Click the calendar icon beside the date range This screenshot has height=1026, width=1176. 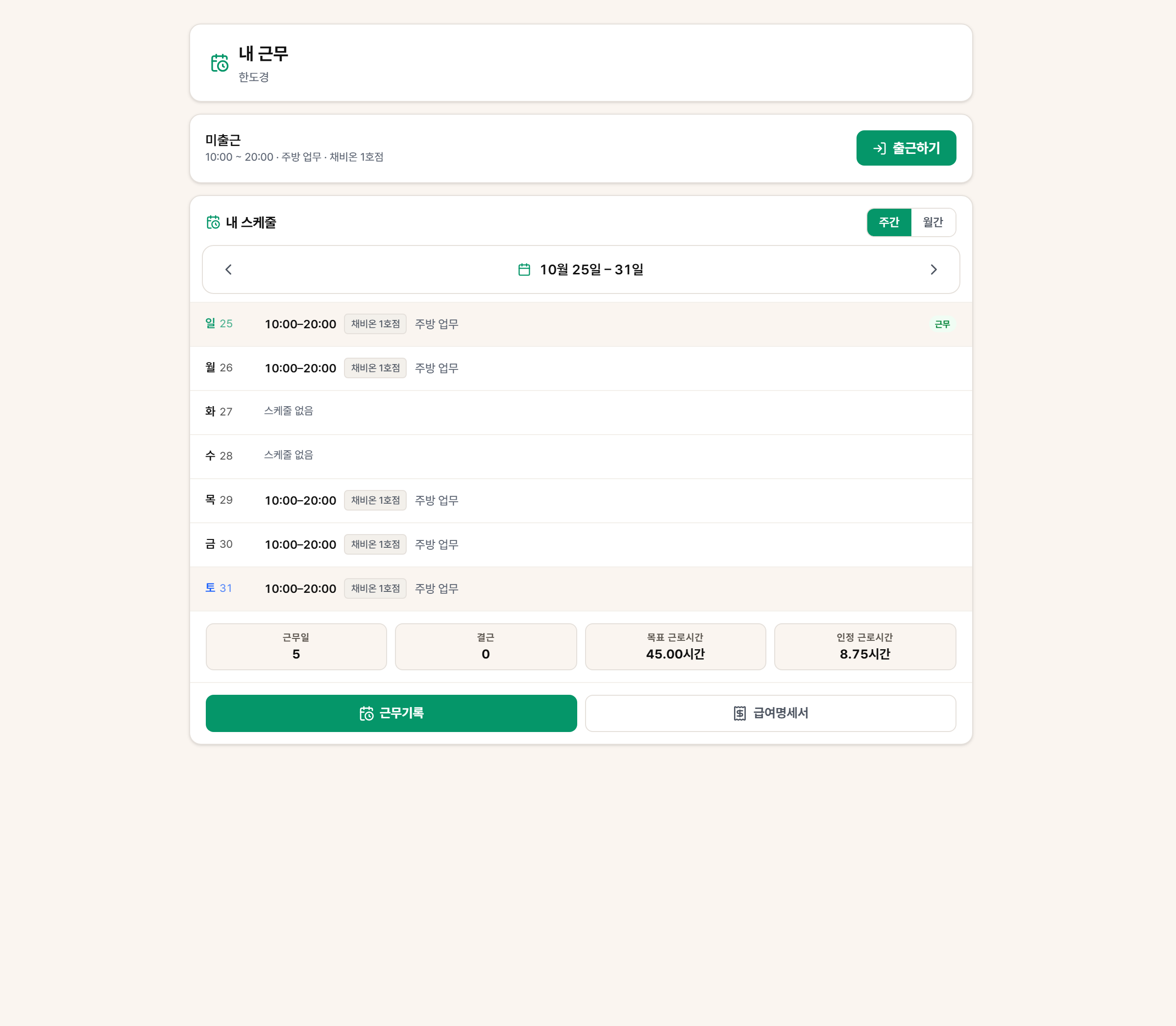pyautogui.click(x=524, y=269)
